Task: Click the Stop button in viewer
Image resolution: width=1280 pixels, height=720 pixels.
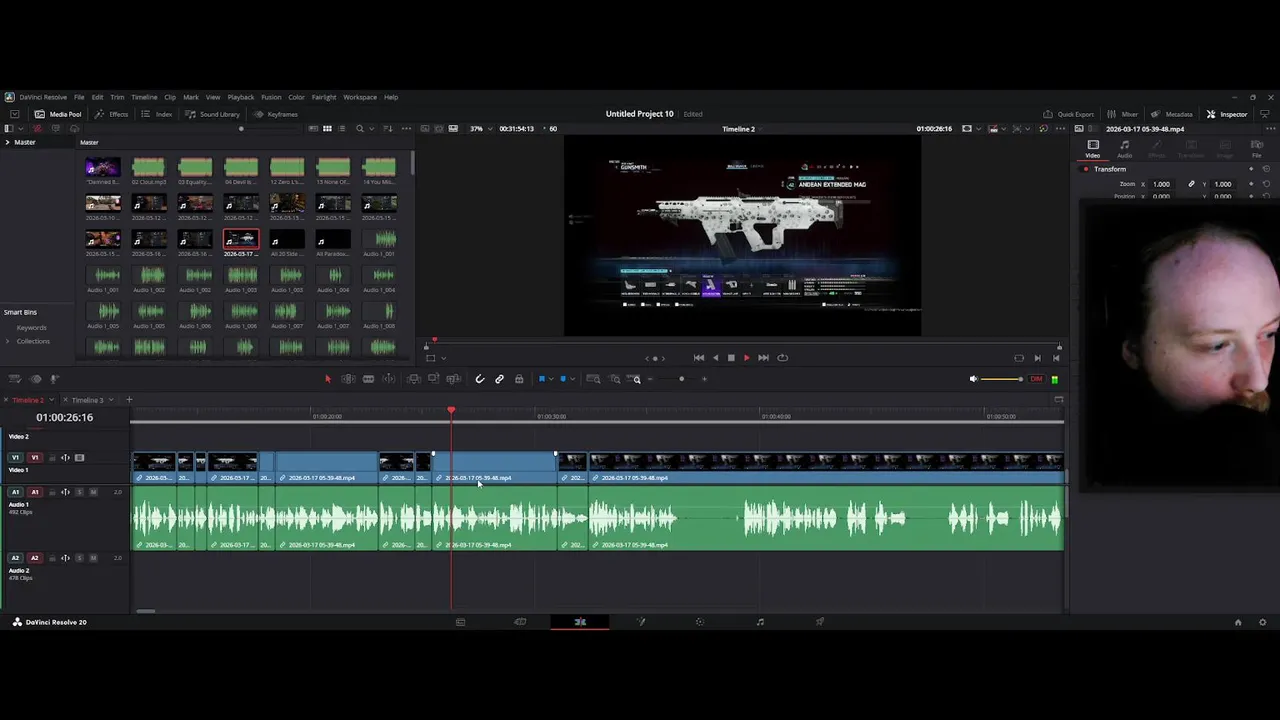Action: pos(731,358)
